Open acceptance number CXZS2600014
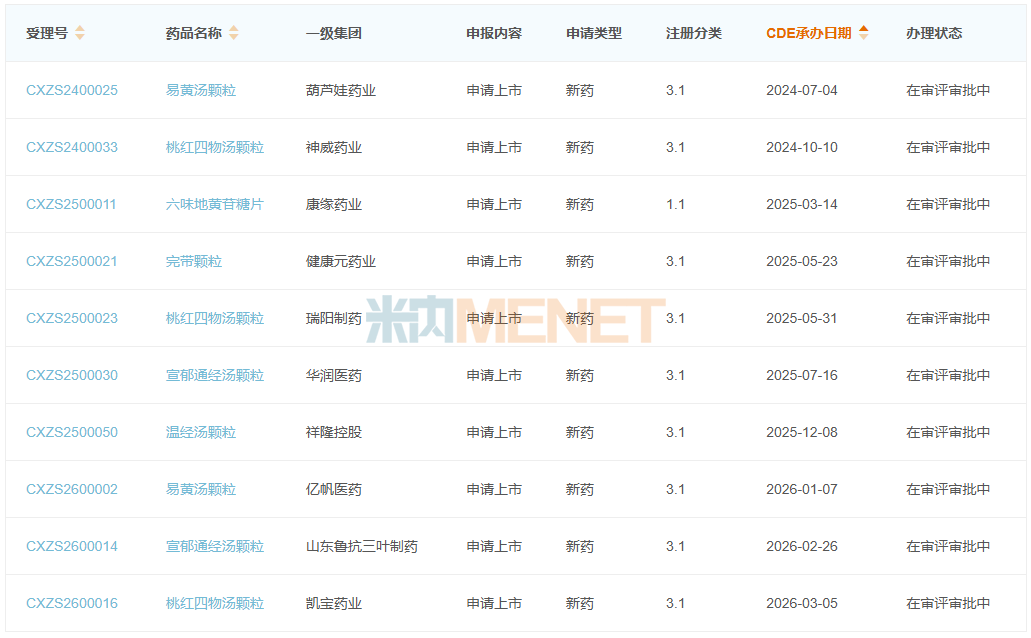The image size is (1031, 638). coord(72,547)
